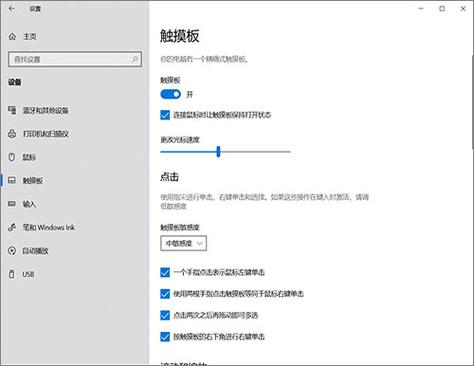Click the 更改光标速度 label
The image size is (474, 366).
pyautogui.click(x=180, y=140)
